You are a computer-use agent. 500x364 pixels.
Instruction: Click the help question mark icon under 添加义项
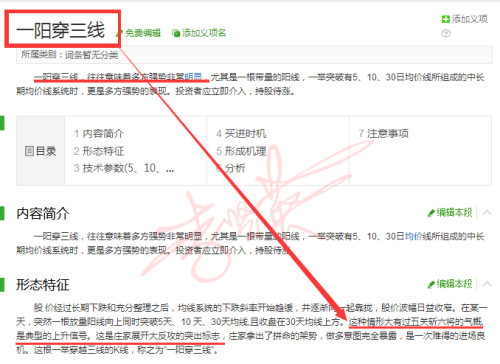click(446, 33)
